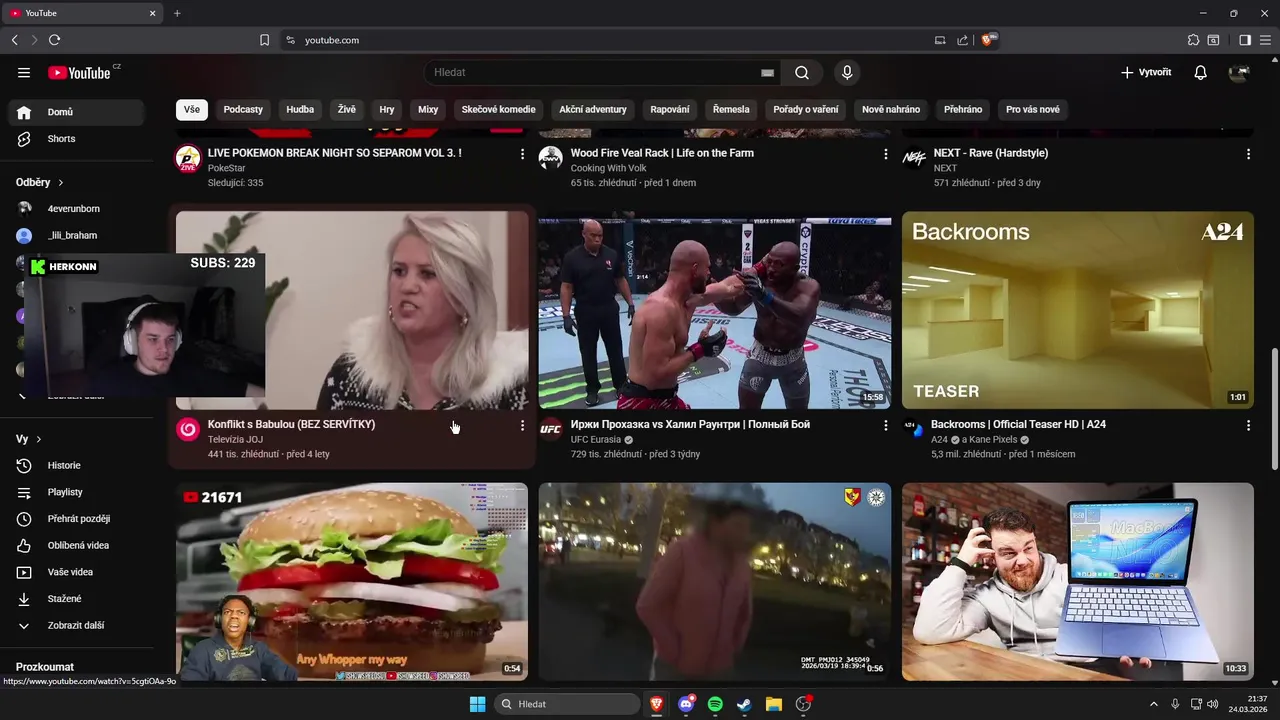Select the Rapování filter chip
The width and height of the screenshot is (1280, 720).
tap(670, 109)
